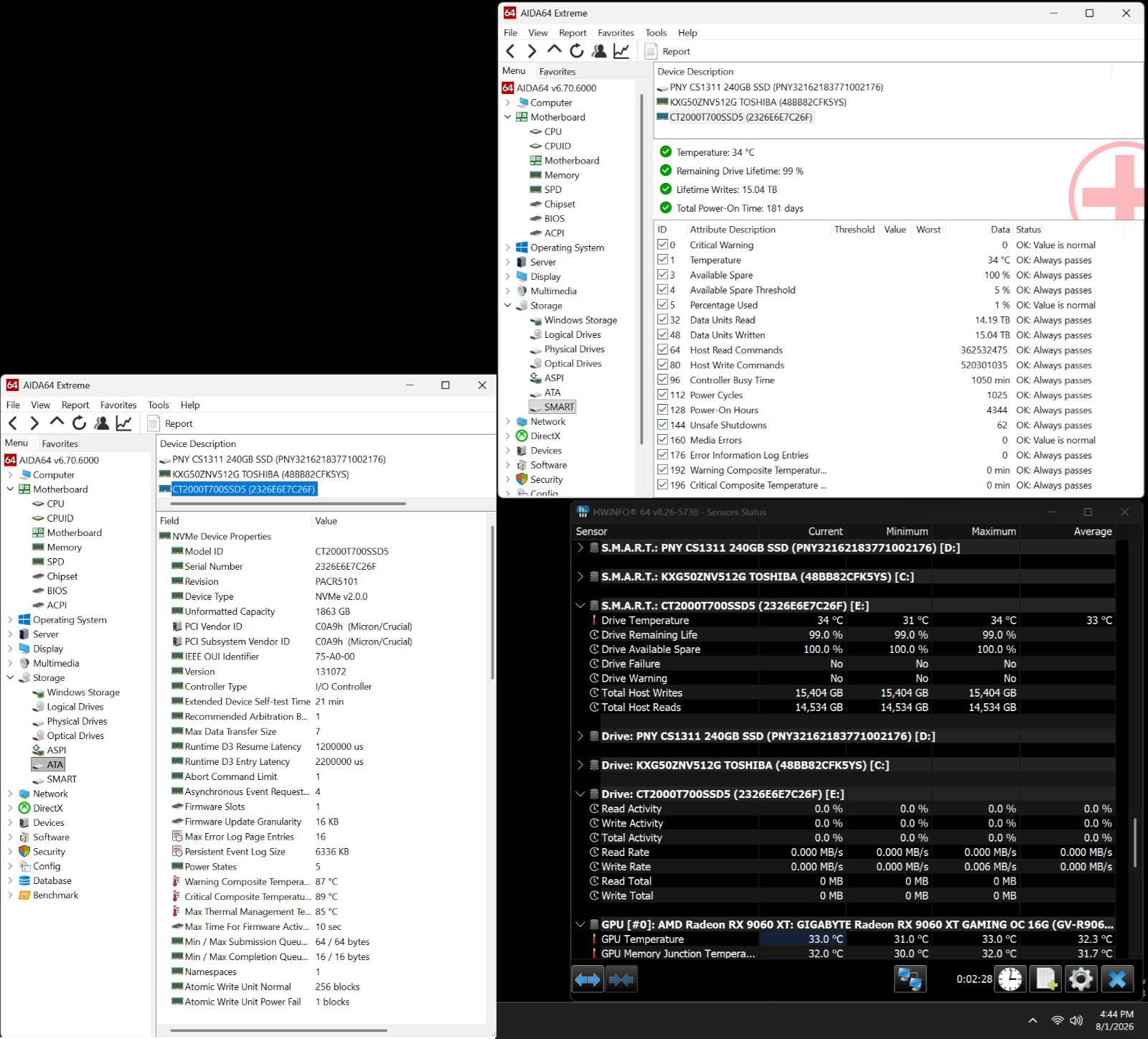Click HWiNFO blue X close sensors icon

[x=1117, y=979]
